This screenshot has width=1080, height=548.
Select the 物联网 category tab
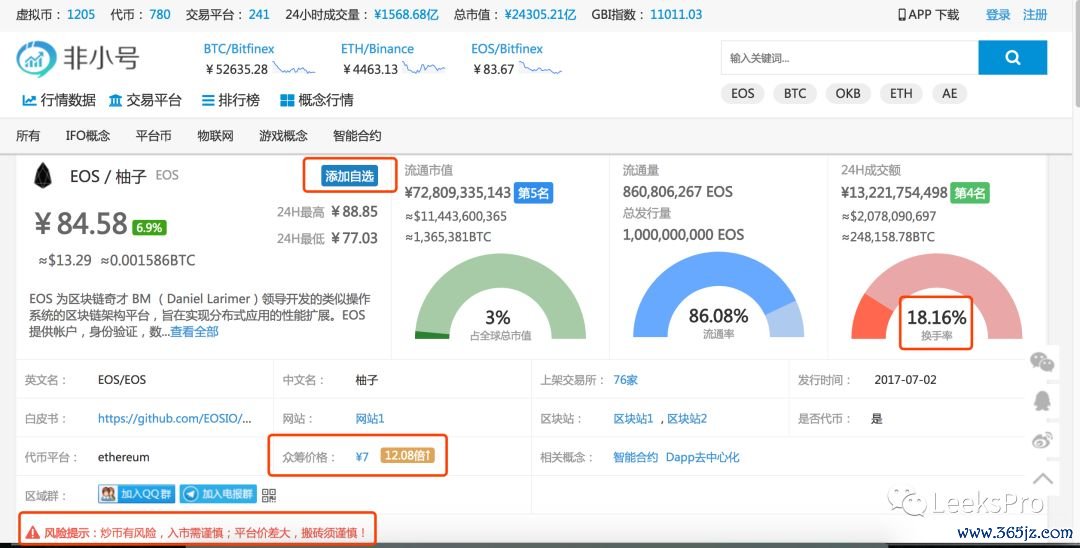point(216,136)
